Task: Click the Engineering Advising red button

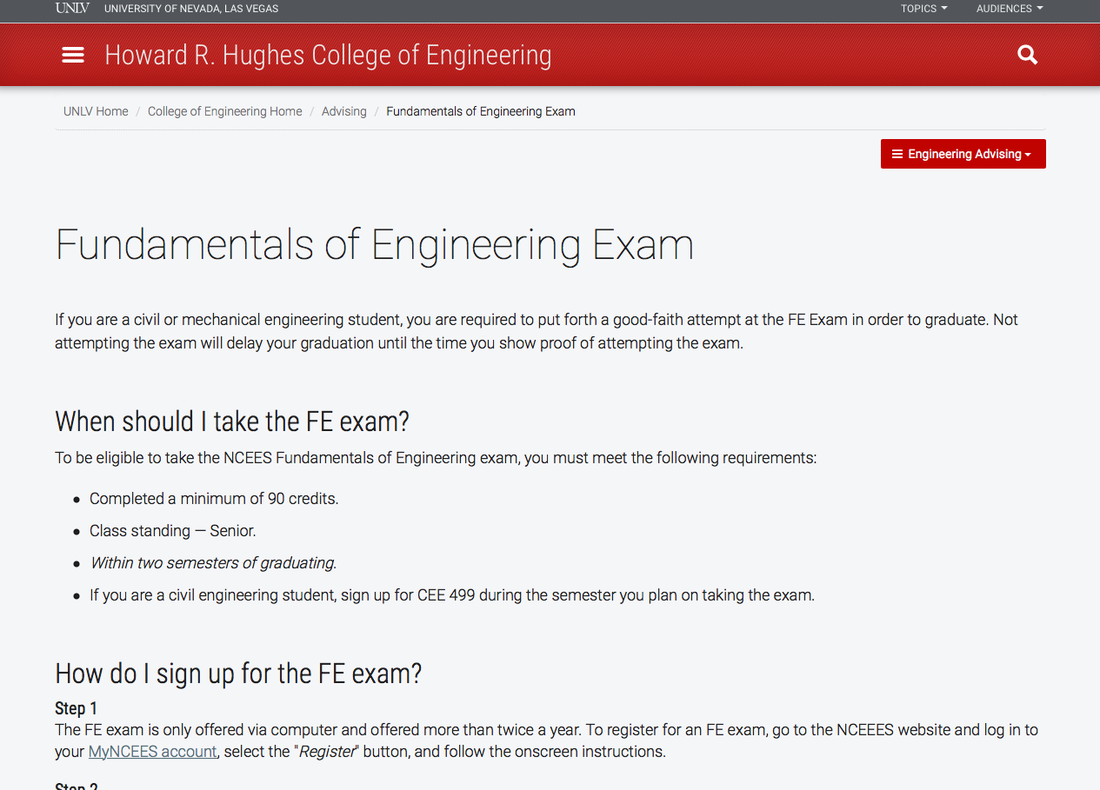Action: point(962,153)
